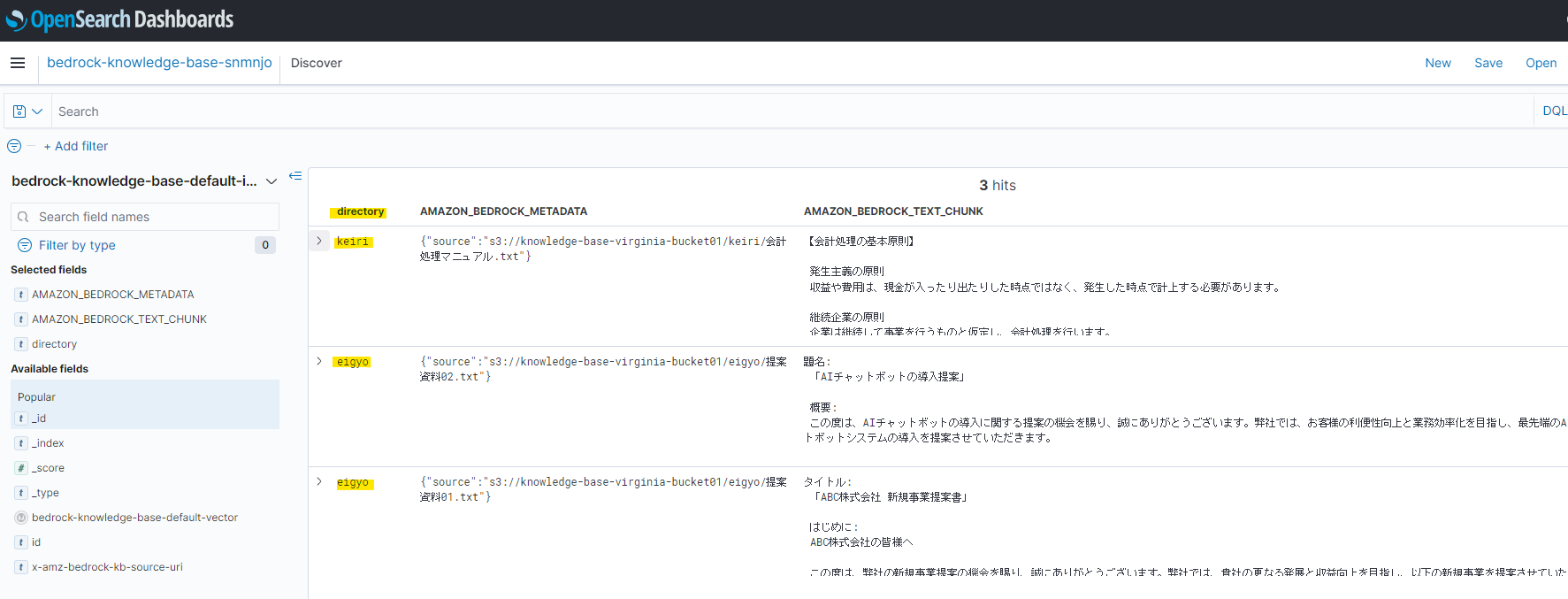Click type icon of AMAZON_BEDROCK_METADATA field
Viewport: 1568px width, 599px height.
pos(21,295)
